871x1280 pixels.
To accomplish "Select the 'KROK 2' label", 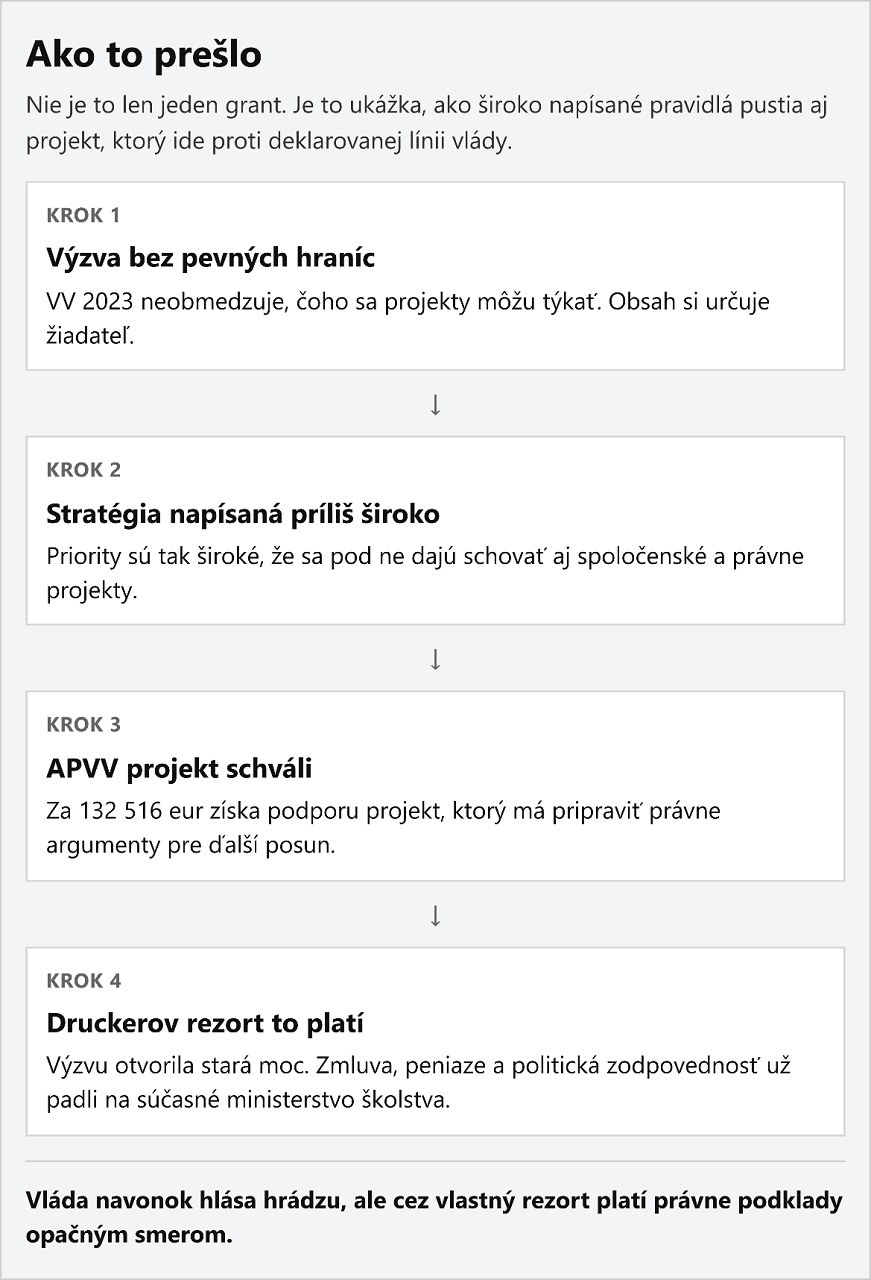I will click(x=83, y=470).
